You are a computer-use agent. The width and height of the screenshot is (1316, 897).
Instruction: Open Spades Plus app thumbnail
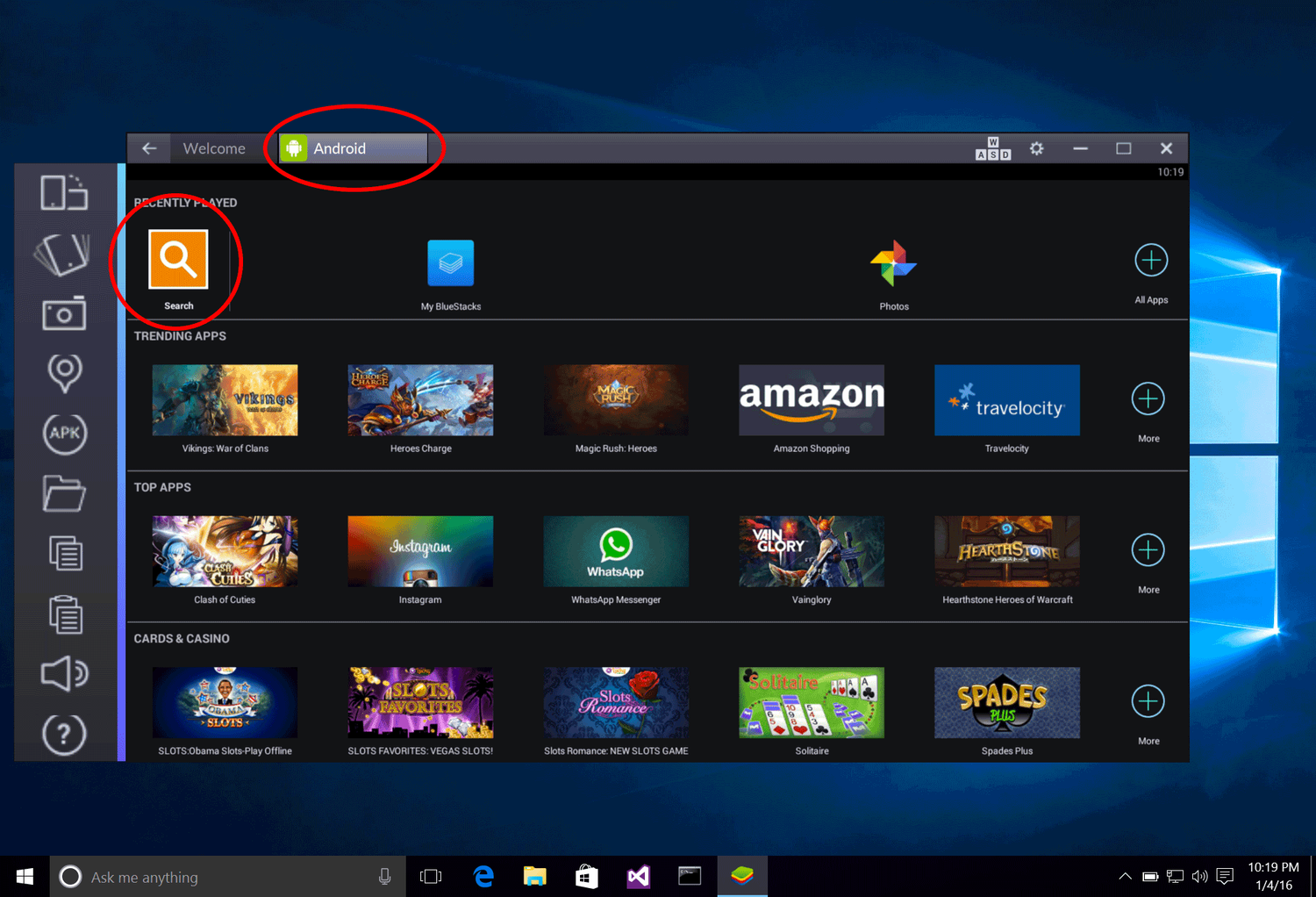(x=1007, y=702)
